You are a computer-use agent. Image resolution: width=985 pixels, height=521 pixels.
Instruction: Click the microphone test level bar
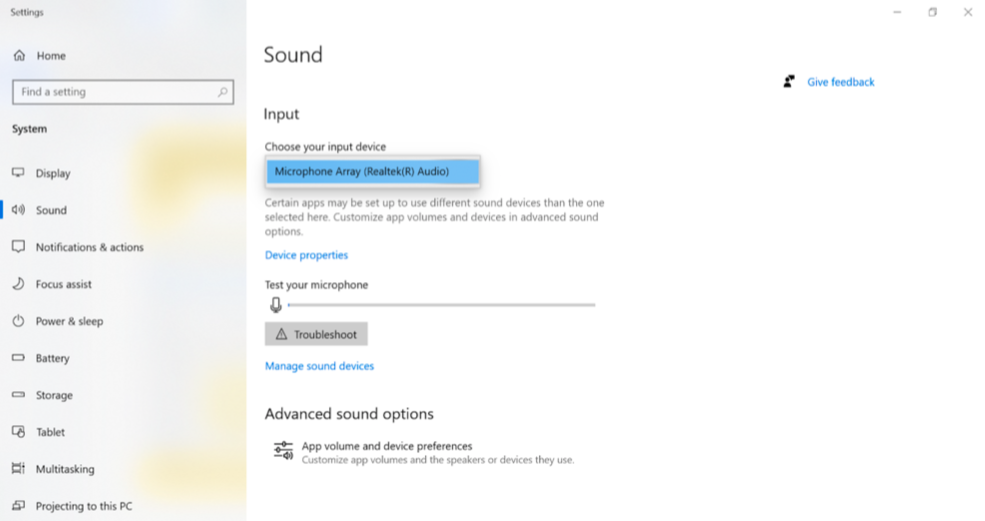pos(442,305)
